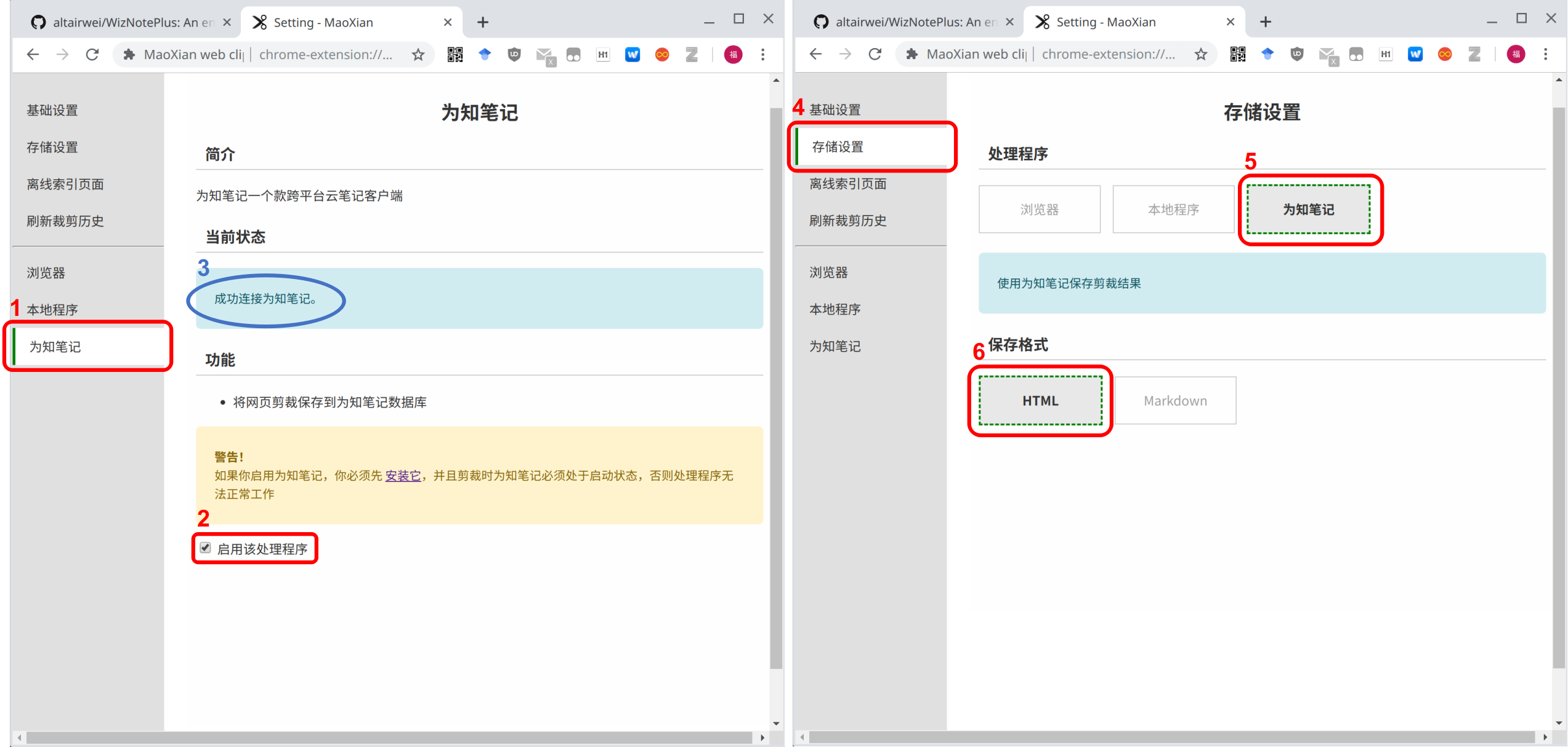Bookmark the page with the star in left window

419,55
